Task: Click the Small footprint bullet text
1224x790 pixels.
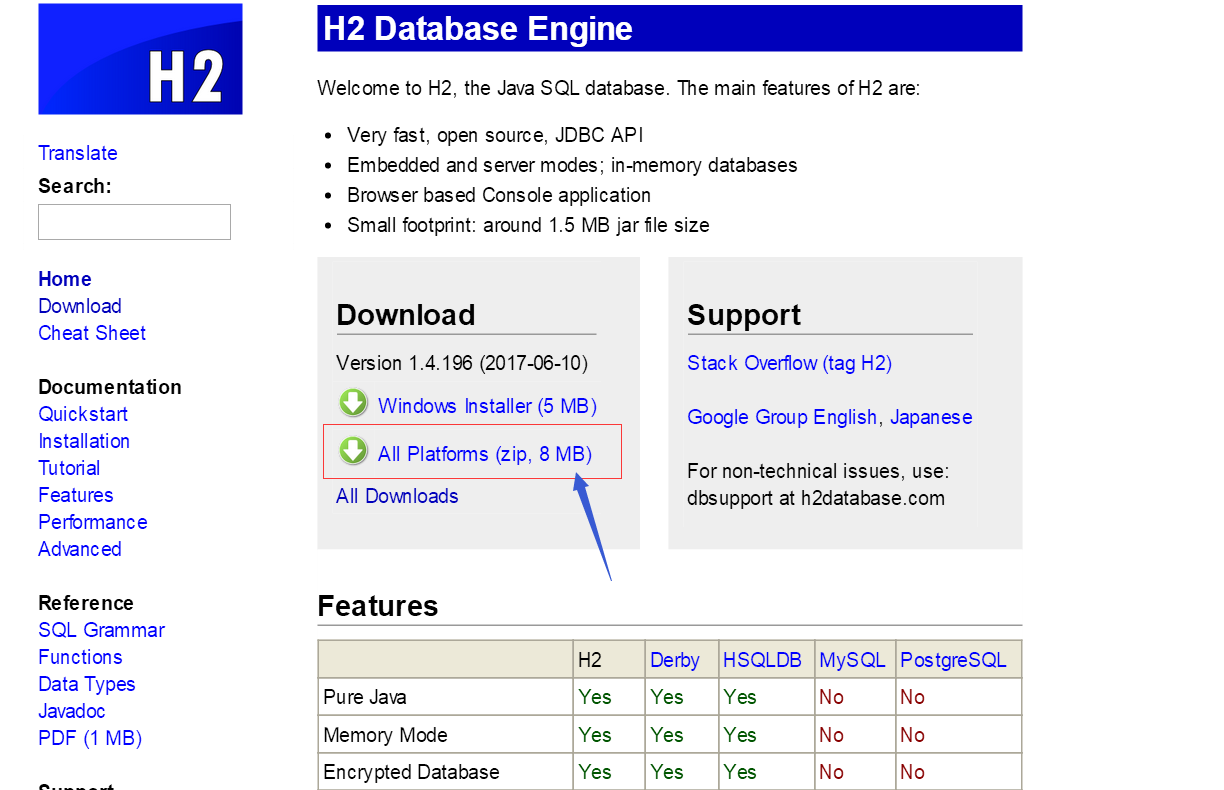Action: [528, 225]
